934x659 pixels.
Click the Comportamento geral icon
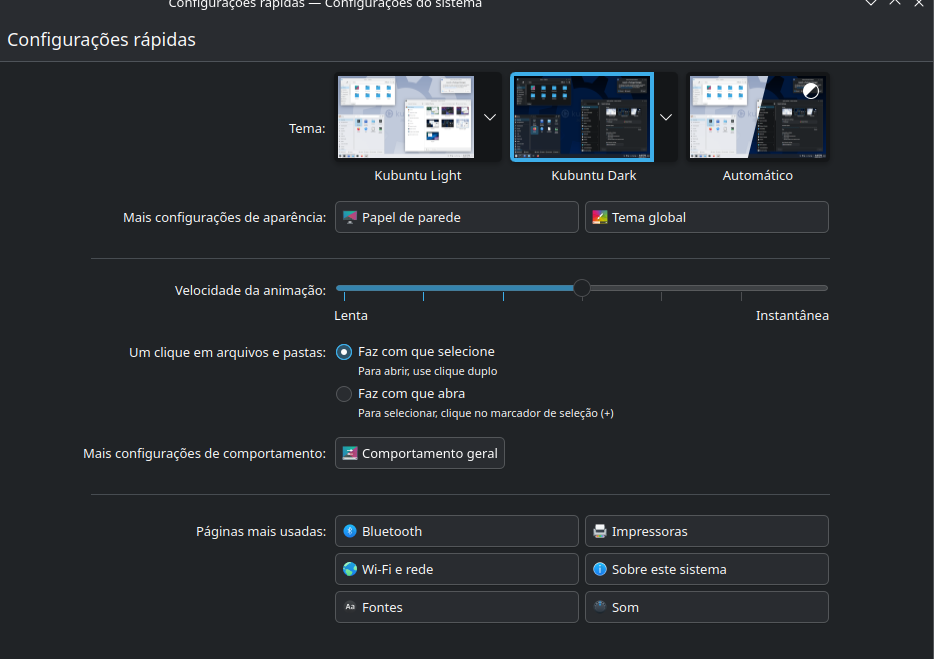350,453
